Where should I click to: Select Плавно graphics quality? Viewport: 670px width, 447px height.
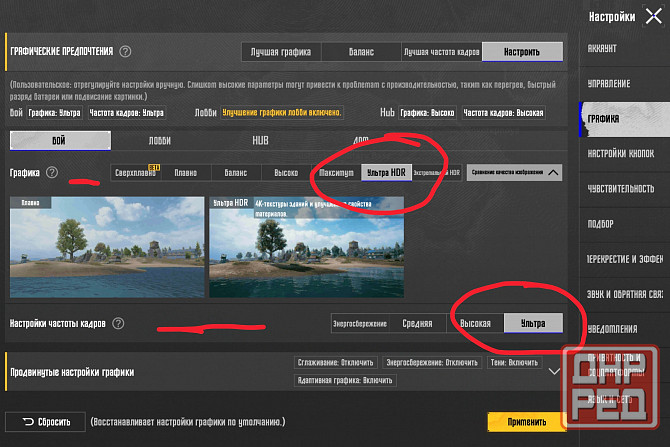pos(184,172)
